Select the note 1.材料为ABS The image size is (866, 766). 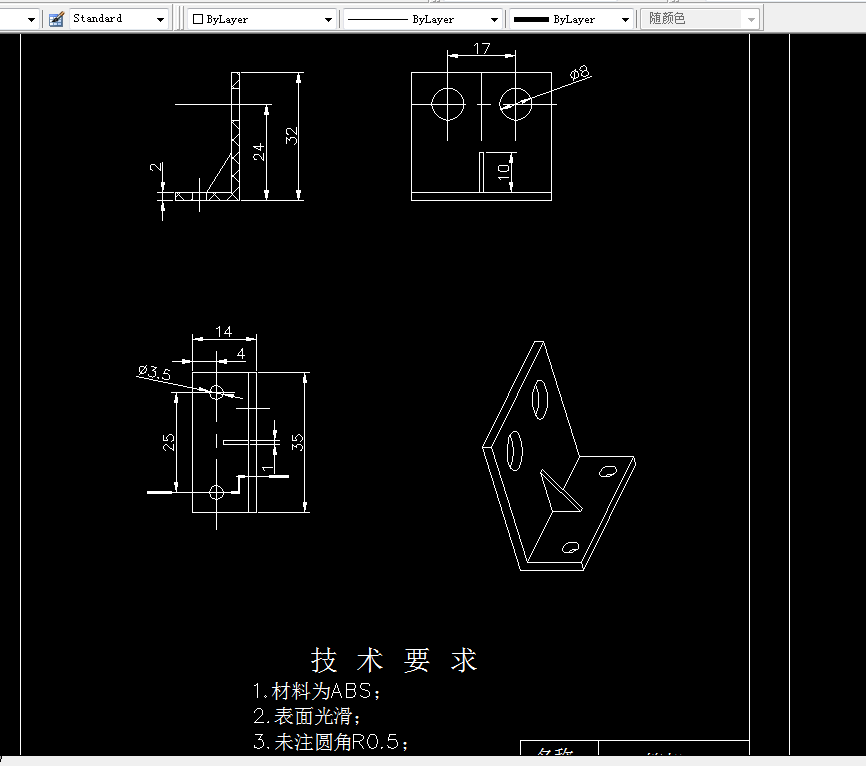(316, 691)
